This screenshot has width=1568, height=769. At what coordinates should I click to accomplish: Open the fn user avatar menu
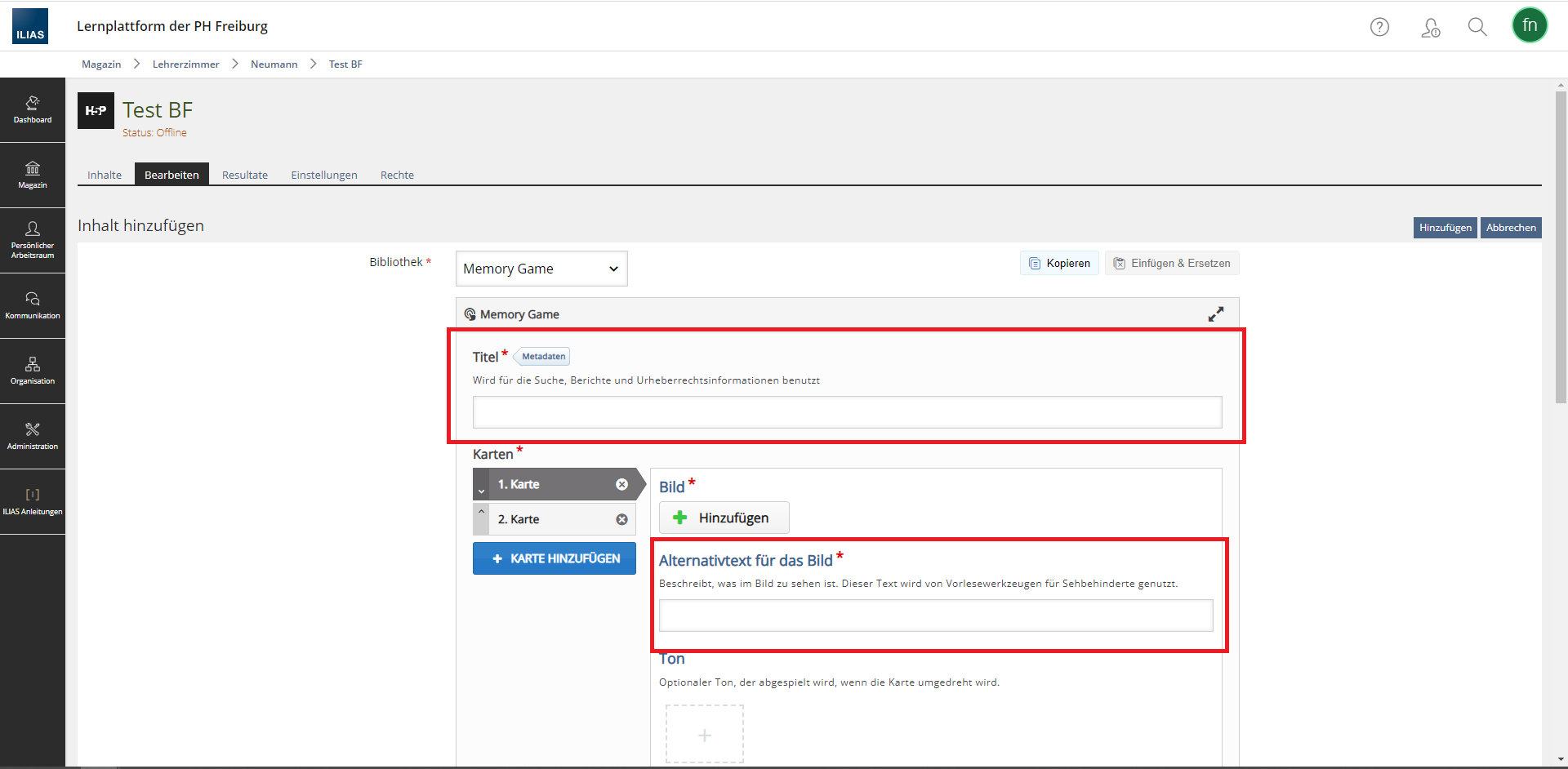[x=1530, y=25]
